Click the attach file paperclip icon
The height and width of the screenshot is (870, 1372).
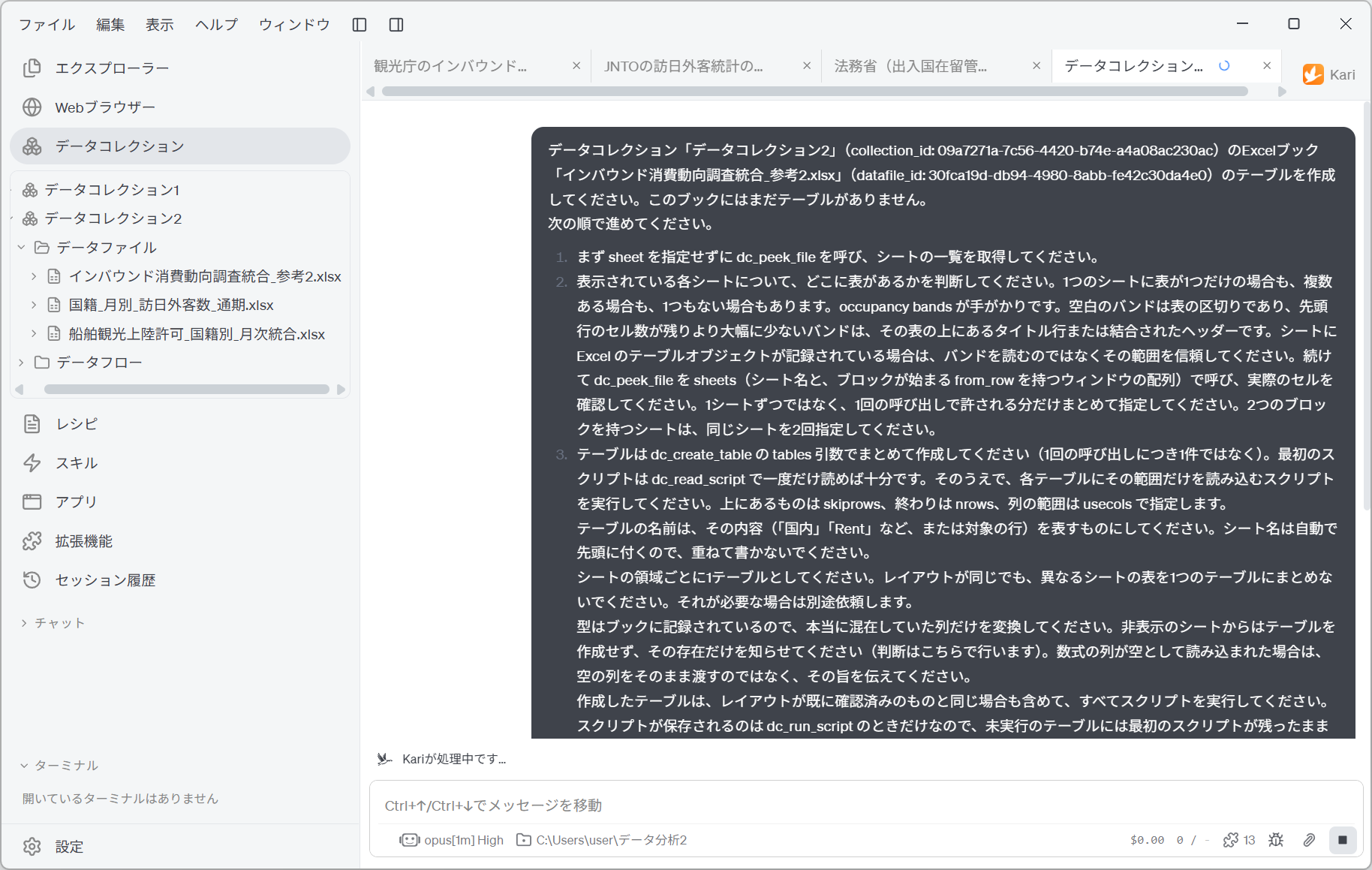[1309, 840]
